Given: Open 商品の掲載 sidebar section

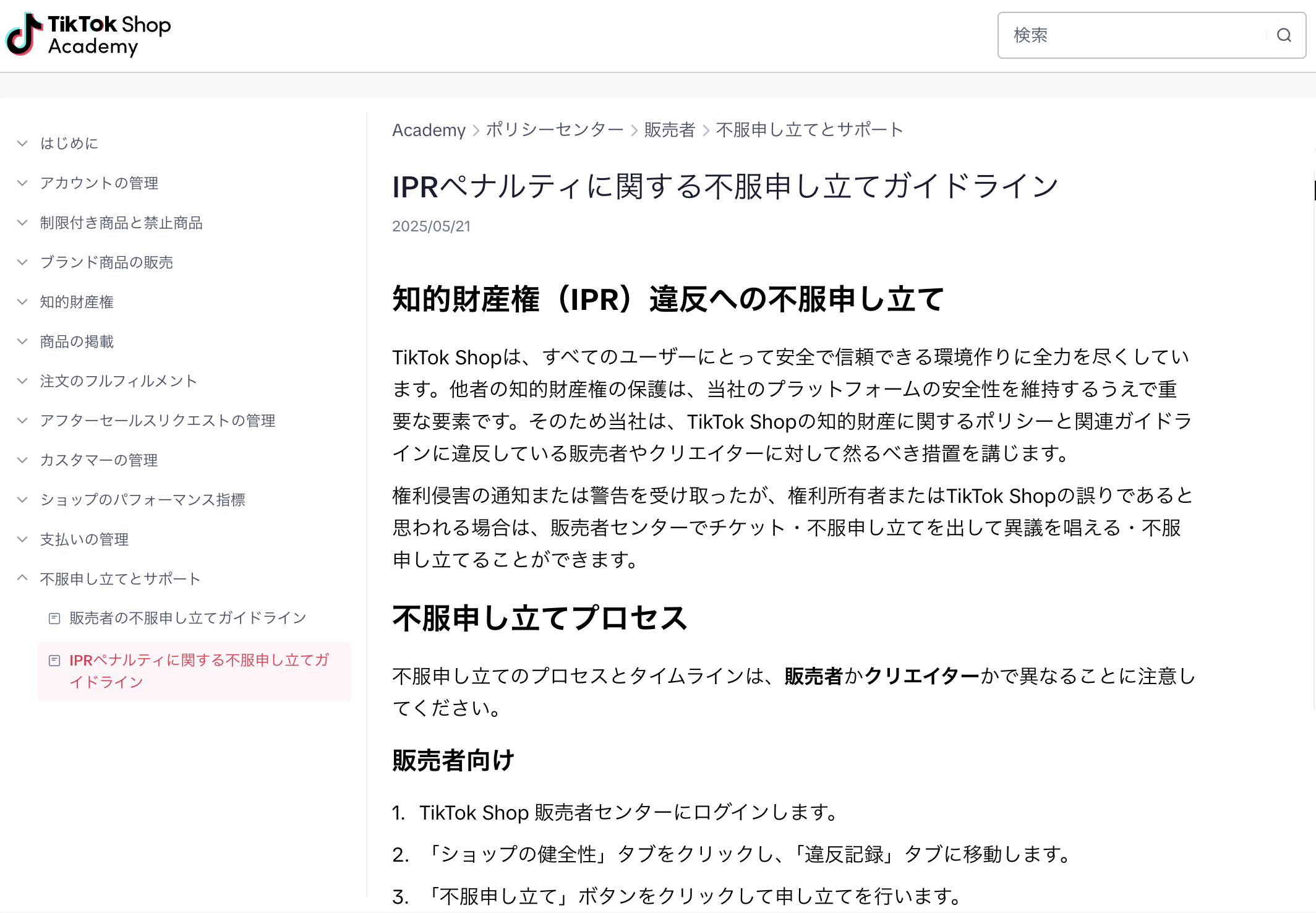Looking at the screenshot, I should pyautogui.click(x=77, y=341).
